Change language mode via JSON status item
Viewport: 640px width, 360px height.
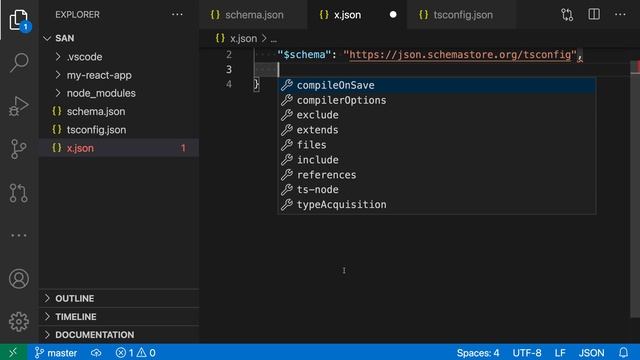[x=591, y=353]
